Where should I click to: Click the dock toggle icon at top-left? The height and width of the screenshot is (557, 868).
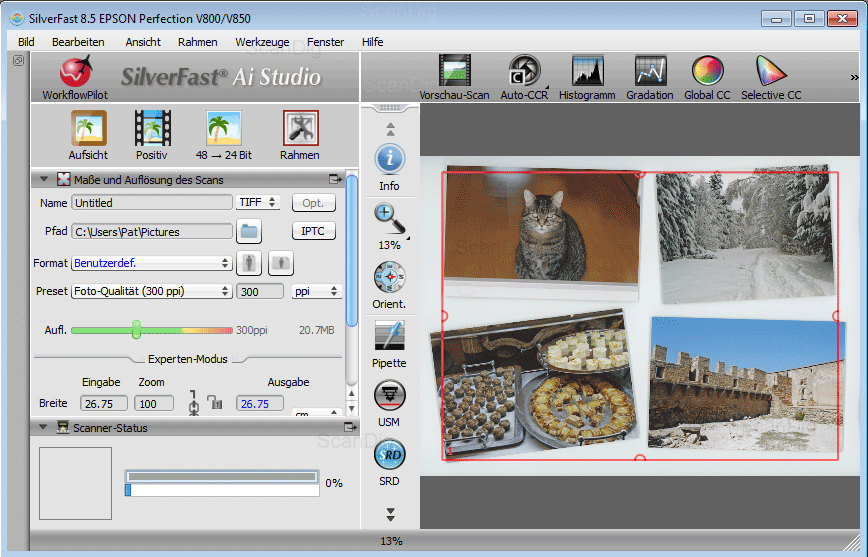(x=19, y=60)
